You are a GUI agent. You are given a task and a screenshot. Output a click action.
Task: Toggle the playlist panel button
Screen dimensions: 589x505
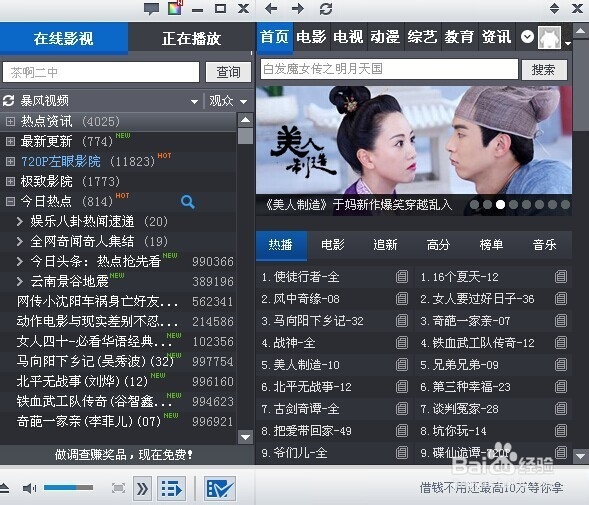172,488
